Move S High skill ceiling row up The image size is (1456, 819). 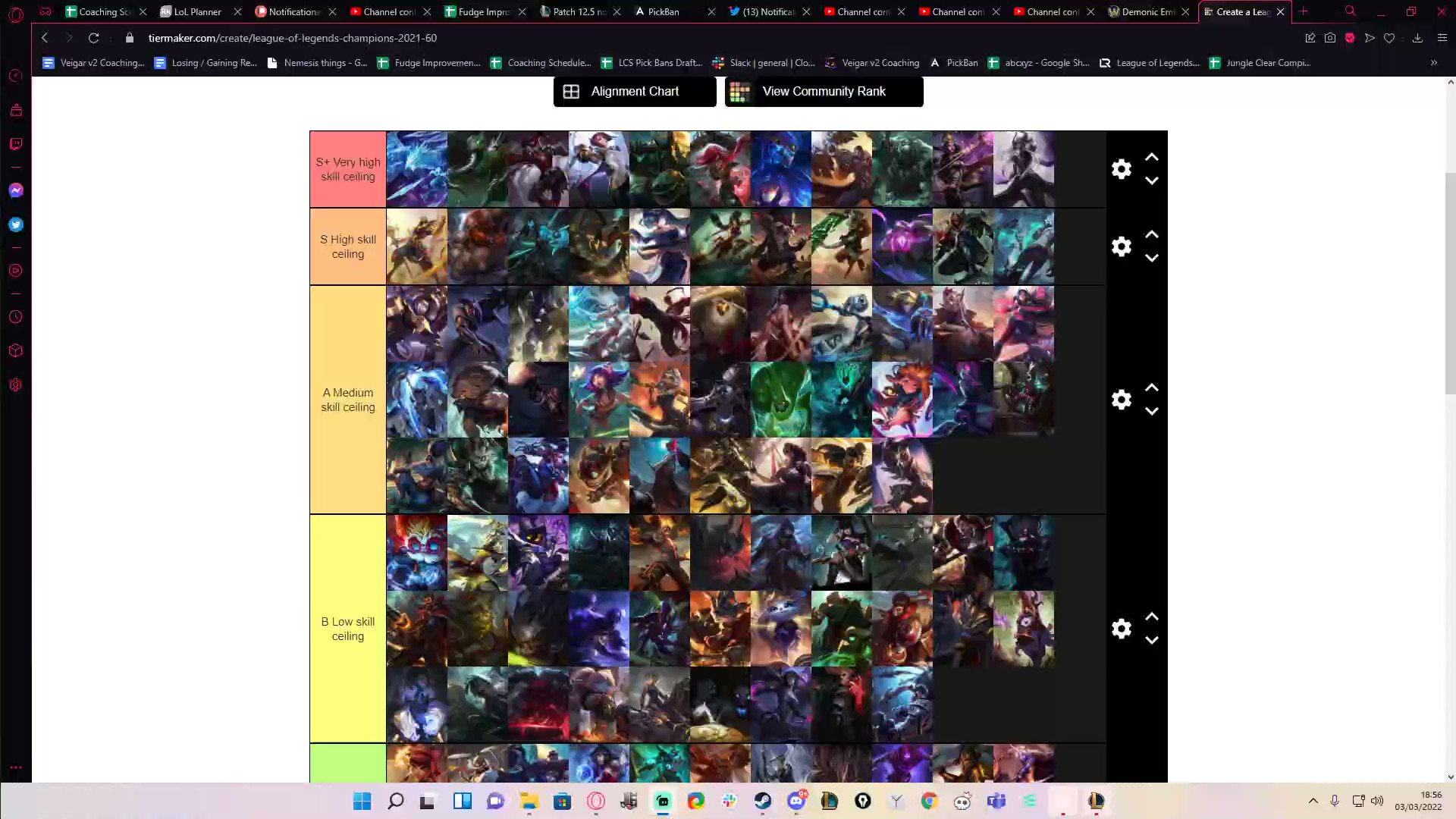(1152, 234)
